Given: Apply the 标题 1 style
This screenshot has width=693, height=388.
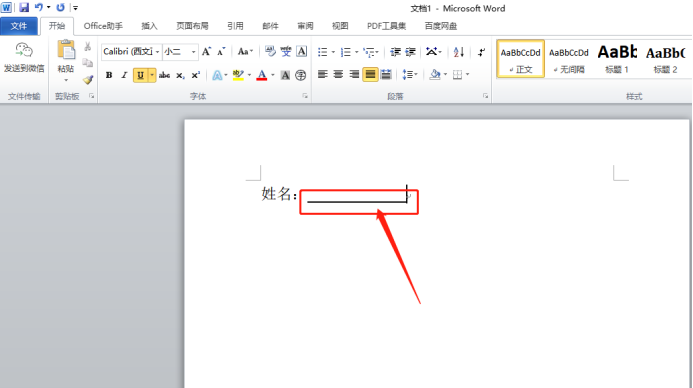Looking at the screenshot, I should pos(617,59).
